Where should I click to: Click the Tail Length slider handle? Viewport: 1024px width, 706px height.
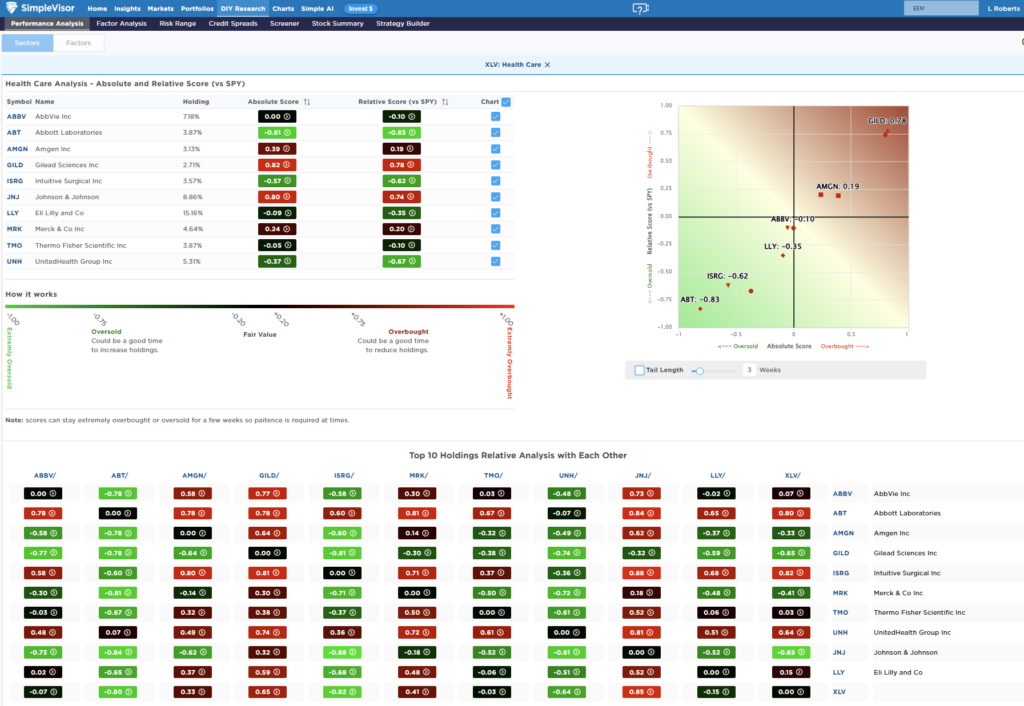click(699, 370)
